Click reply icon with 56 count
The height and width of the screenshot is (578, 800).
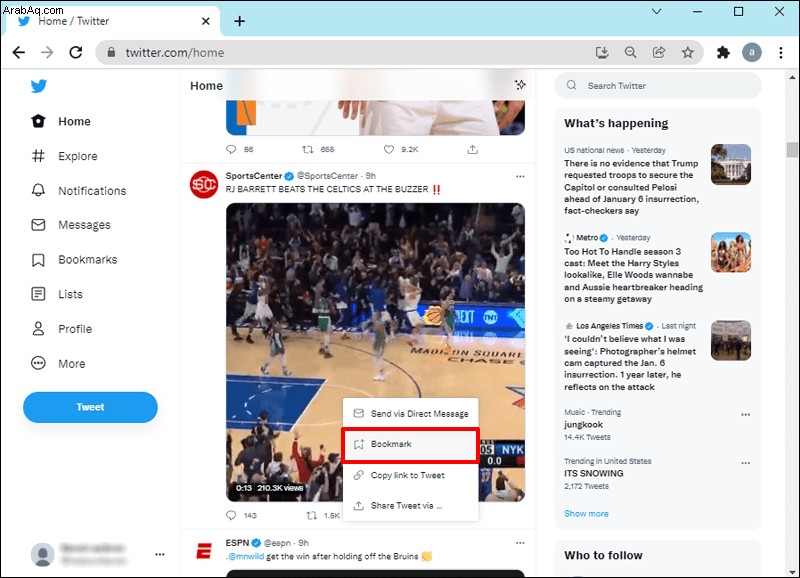(x=231, y=149)
